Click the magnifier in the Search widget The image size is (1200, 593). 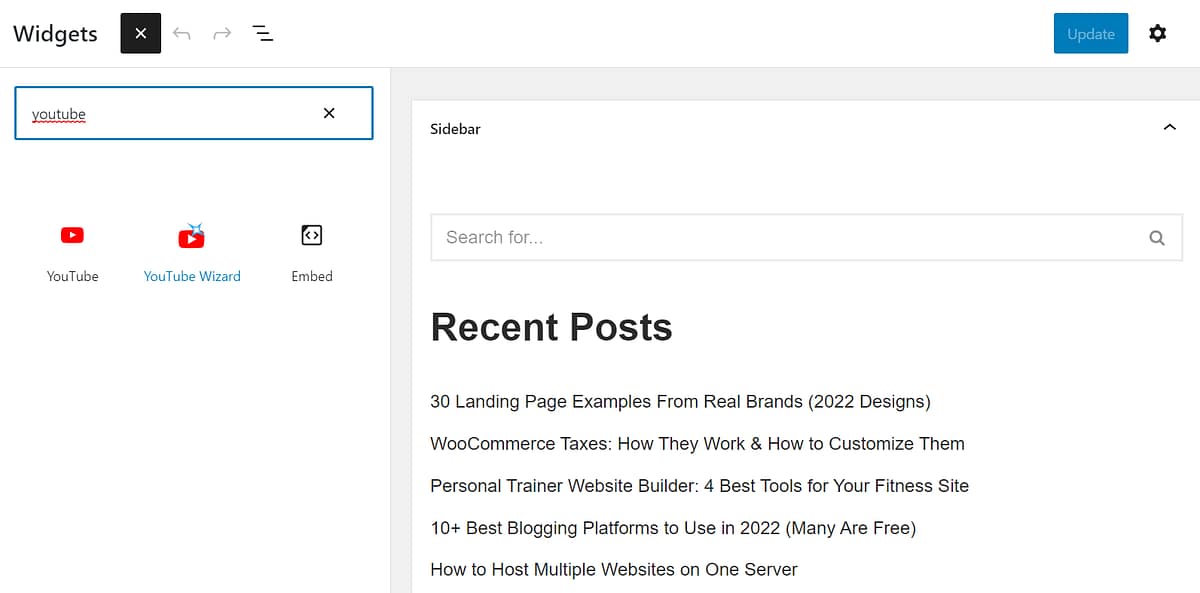point(1157,237)
